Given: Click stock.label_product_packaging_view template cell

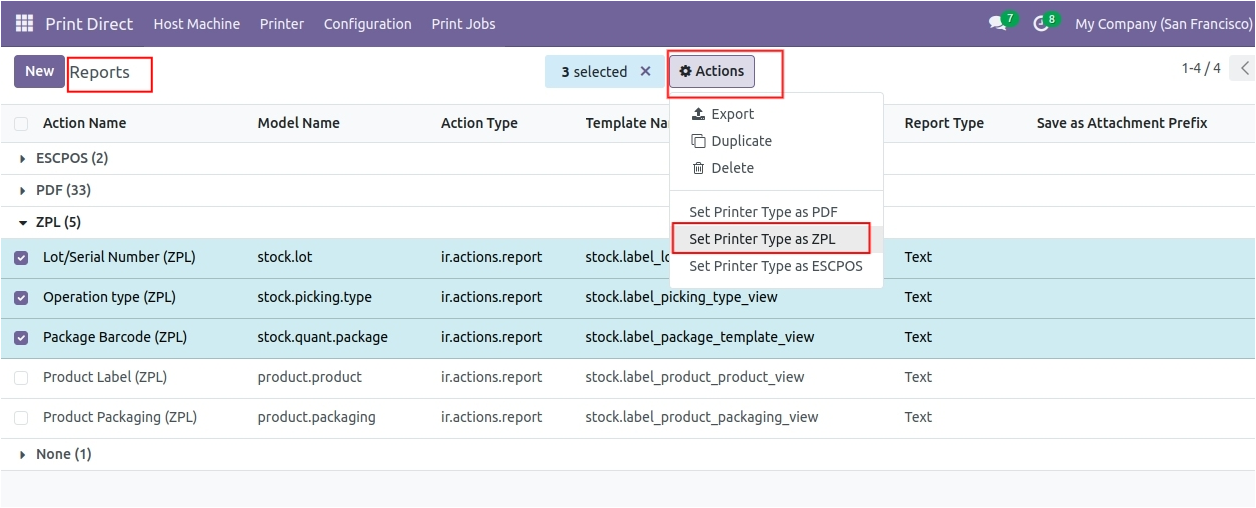Looking at the screenshot, I should 702,417.
